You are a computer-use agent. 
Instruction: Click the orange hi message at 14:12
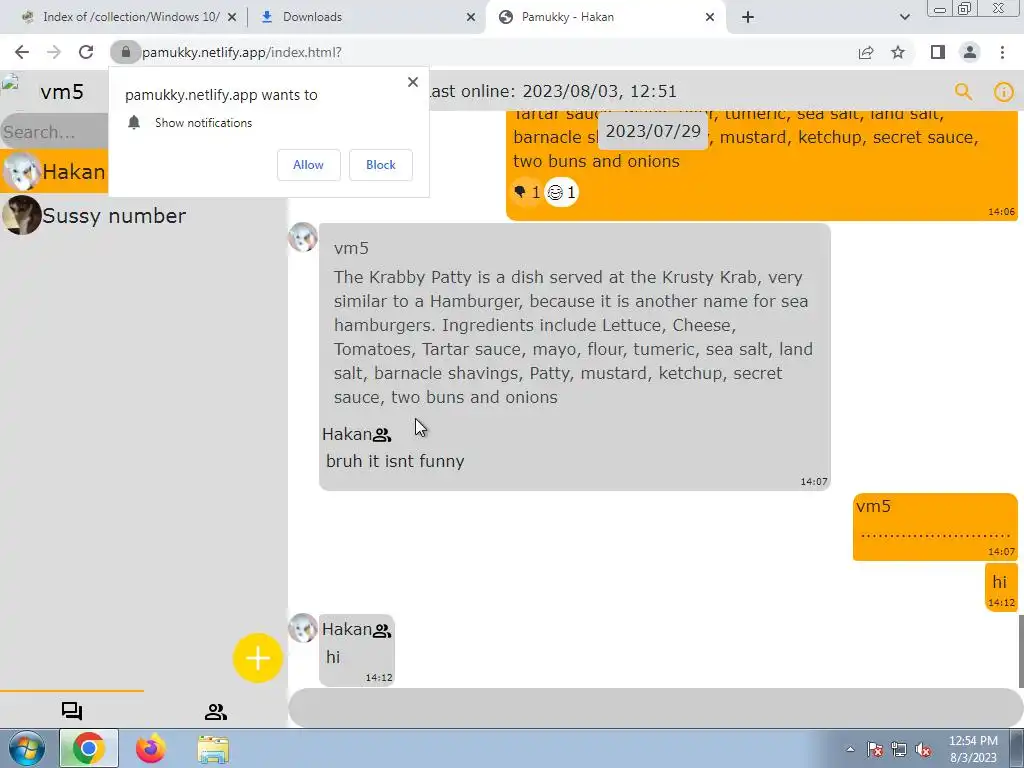click(1001, 587)
